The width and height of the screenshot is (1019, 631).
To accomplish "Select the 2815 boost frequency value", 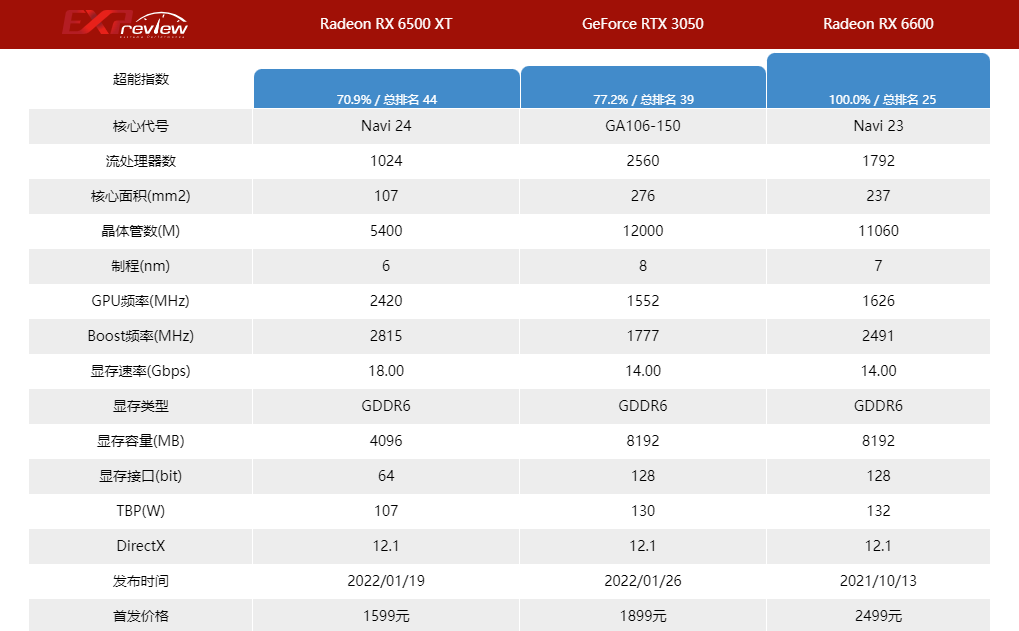I will (386, 337).
